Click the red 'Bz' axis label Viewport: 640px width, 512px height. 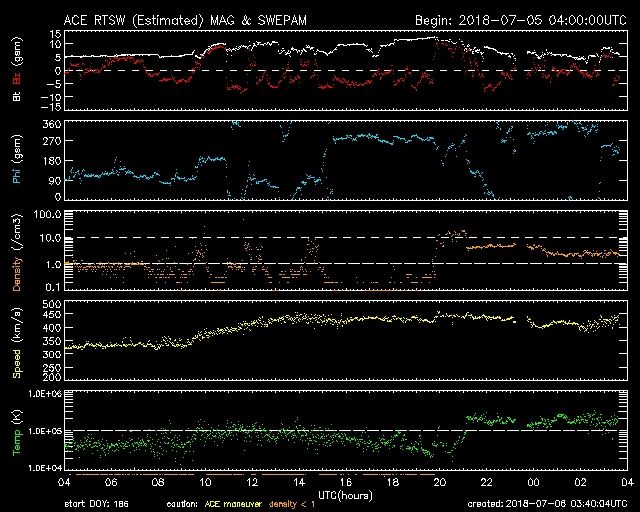point(17,79)
